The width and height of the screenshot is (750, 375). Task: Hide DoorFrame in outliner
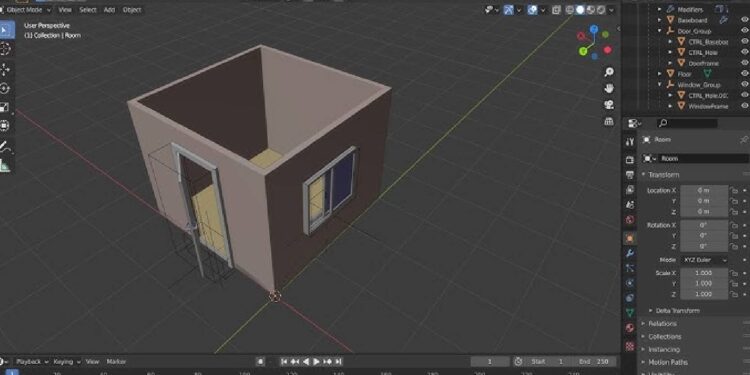[x=744, y=63]
